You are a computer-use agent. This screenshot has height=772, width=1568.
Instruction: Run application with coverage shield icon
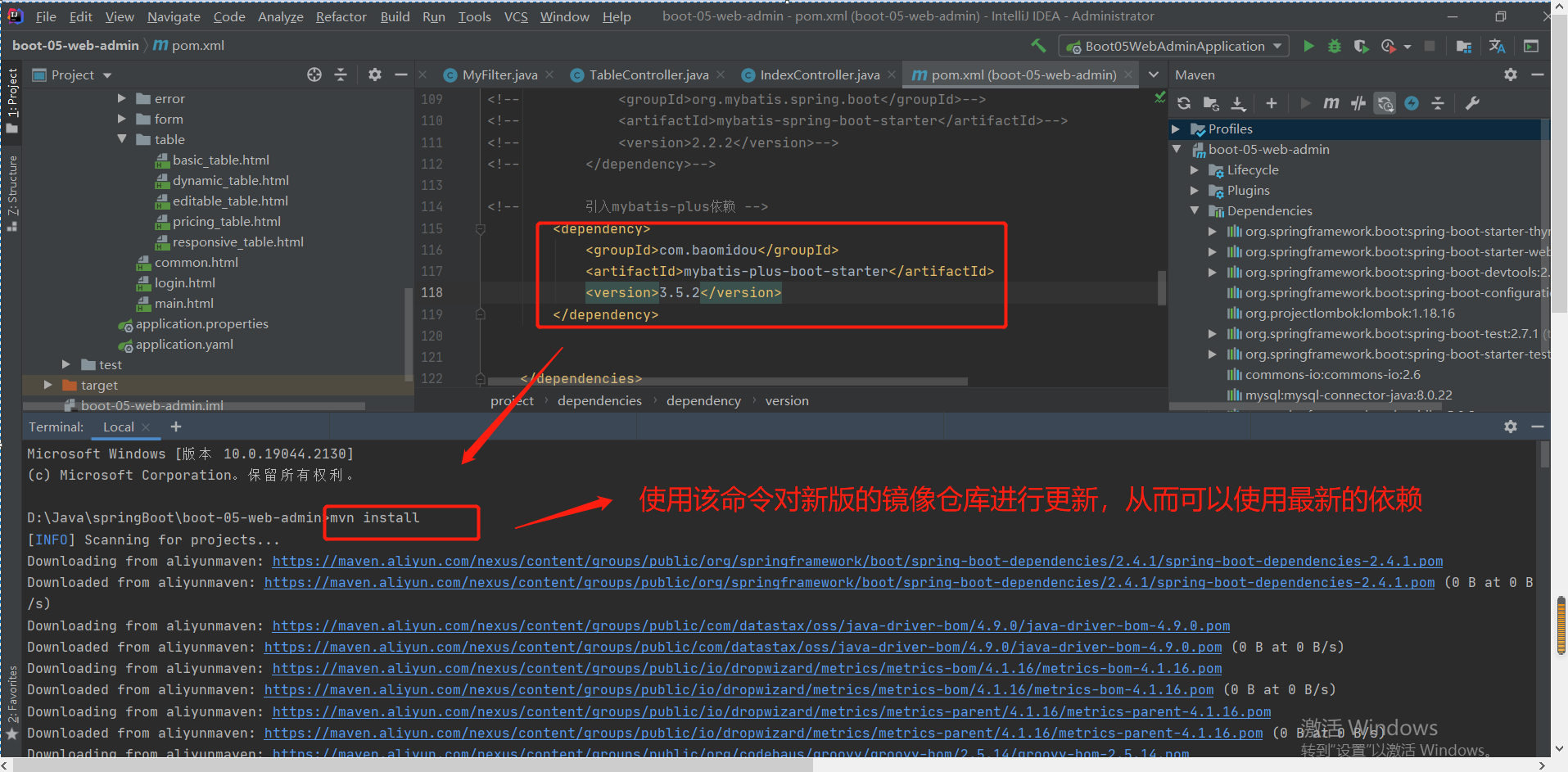point(1361,46)
